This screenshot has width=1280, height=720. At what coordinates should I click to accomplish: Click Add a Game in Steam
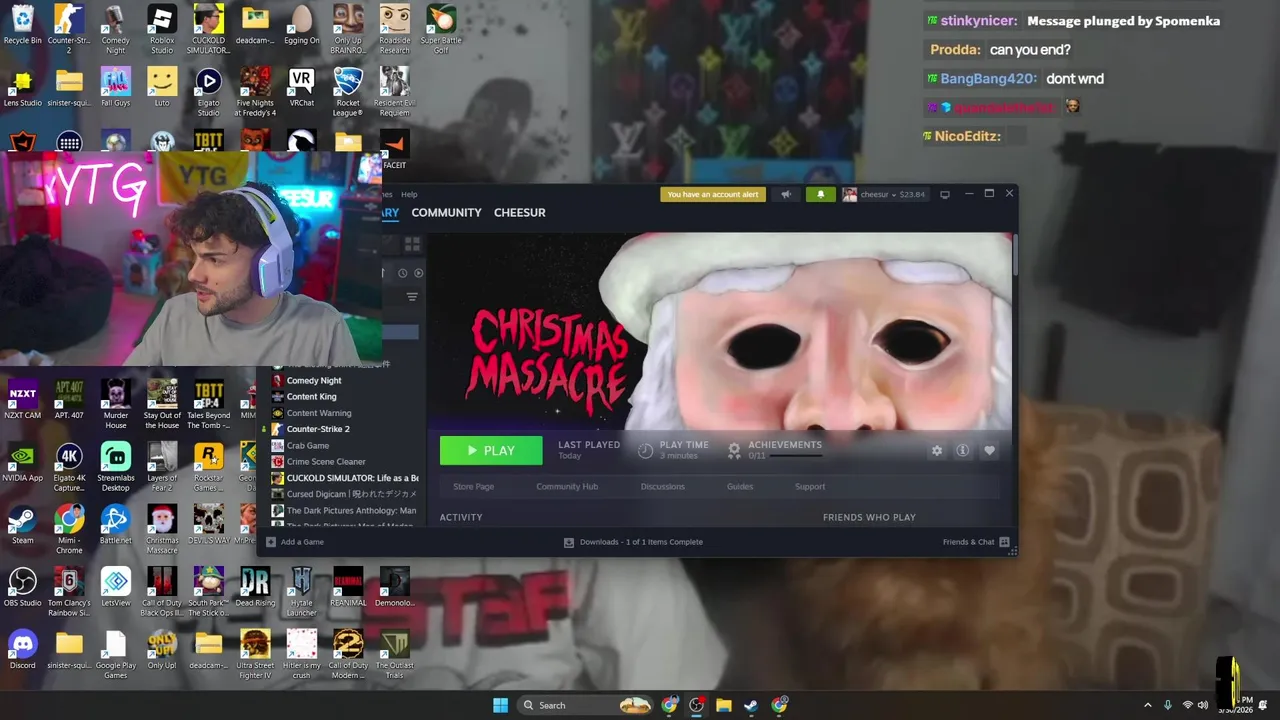(x=295, y=542)
